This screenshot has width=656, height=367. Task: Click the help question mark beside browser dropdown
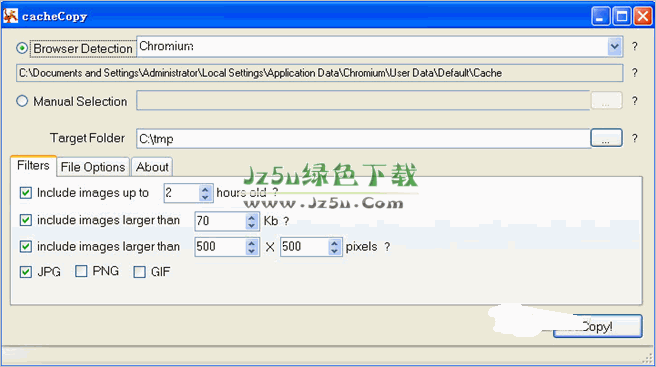pos(635,46)
